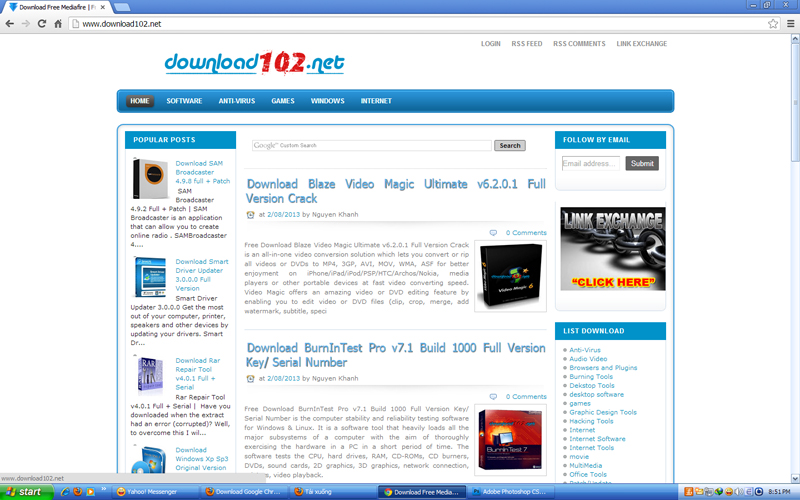
Task: Open the Browsers and Plugins category link
Action: [x=603, y=368]
